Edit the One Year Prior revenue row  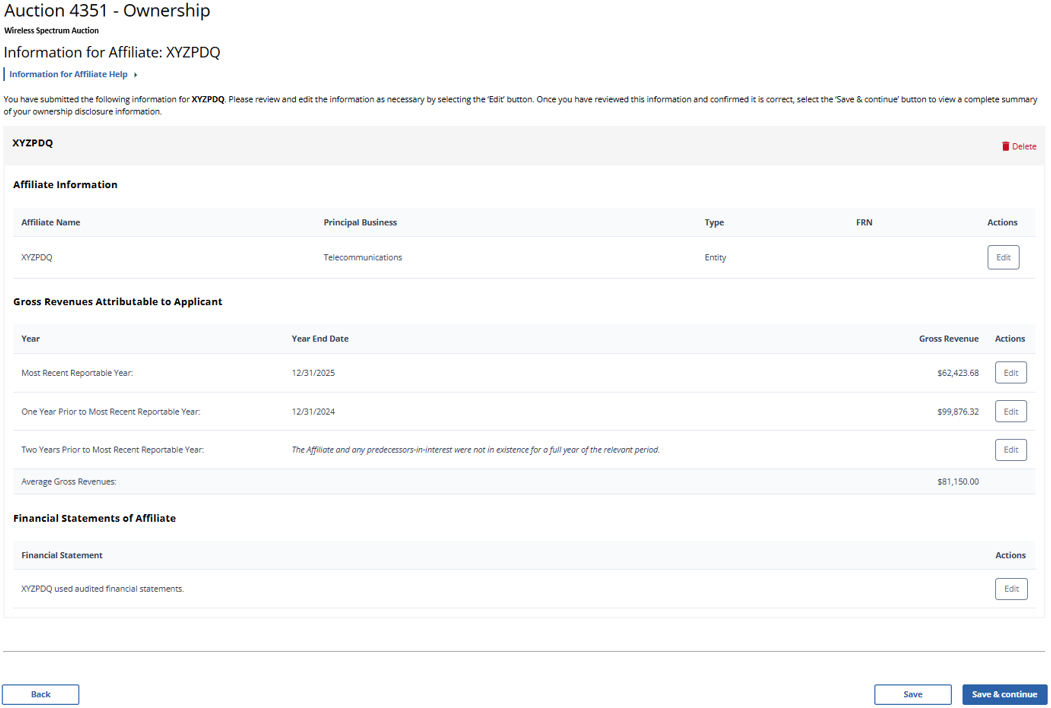pos(1011,412)
